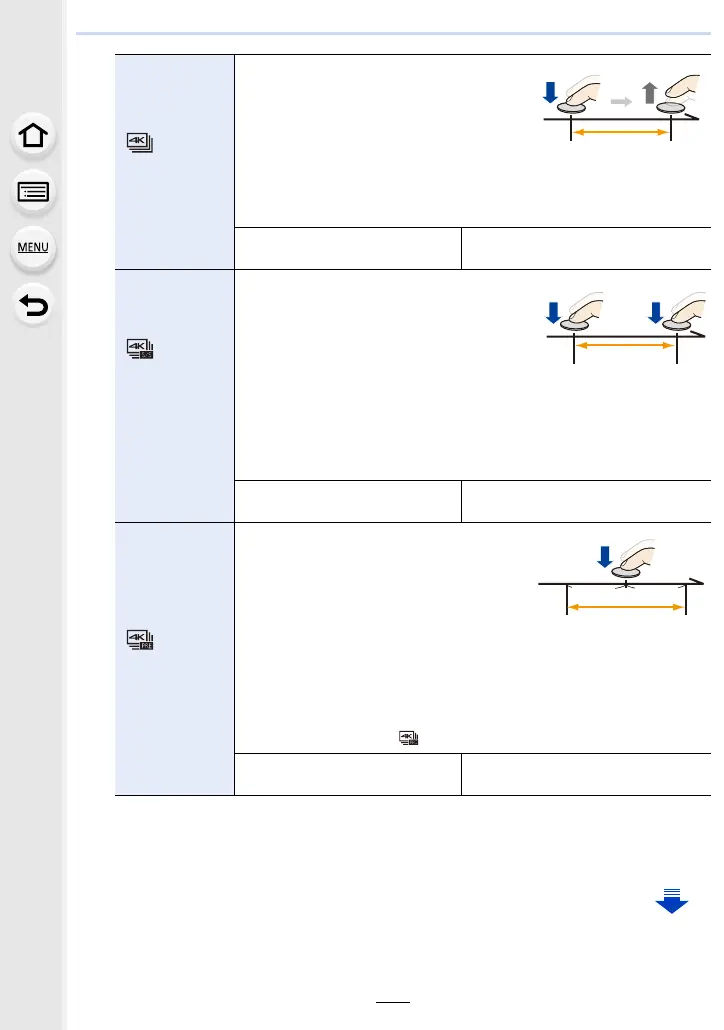
Task: Return to previous page with back arrow
Action: pos(35,305)
